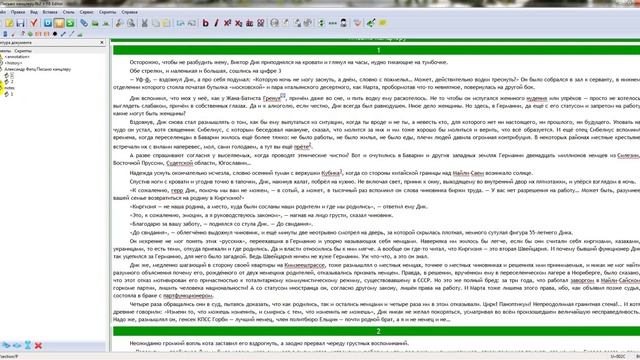Viewport: 640px width, 360px height.
Task: Click the code formatting icon after strikethrough
Action: [x=260, y=23]
